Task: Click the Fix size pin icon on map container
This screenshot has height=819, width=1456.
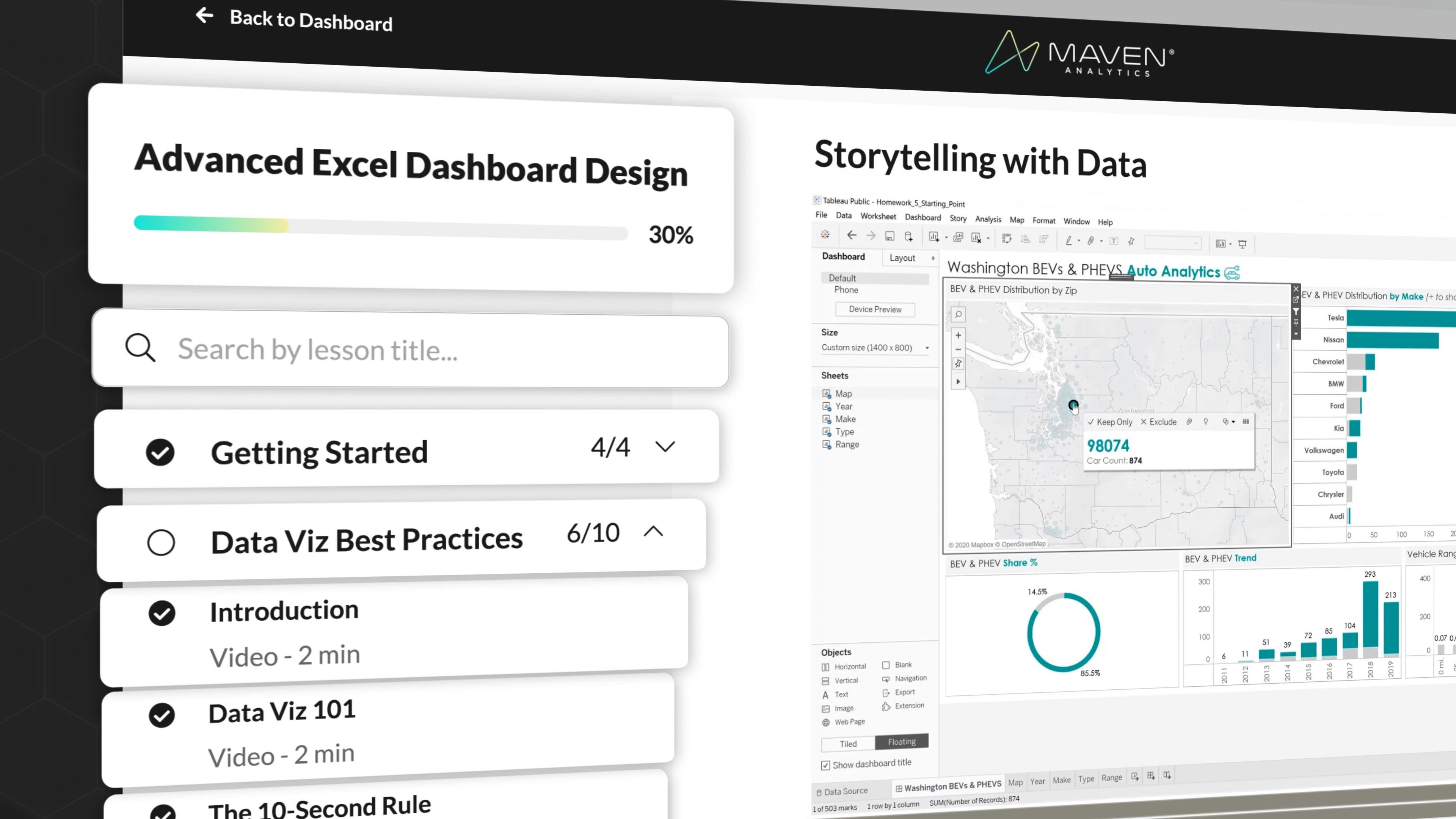Action: [x=1296, y=322]
